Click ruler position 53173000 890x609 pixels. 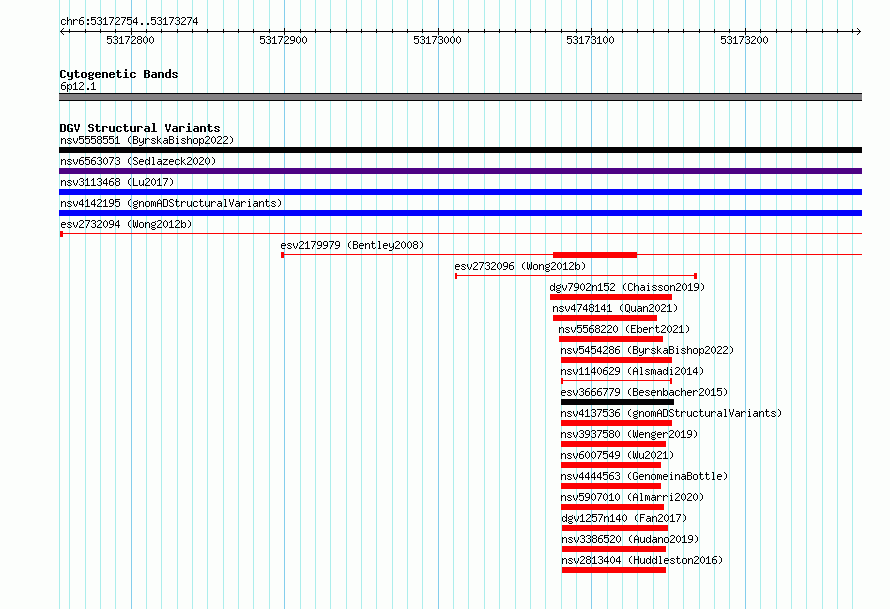tap(437, 40)
